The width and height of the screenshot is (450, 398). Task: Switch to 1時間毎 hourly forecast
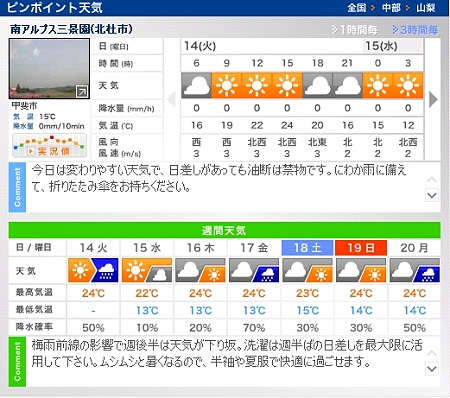[x=354, y=30]
